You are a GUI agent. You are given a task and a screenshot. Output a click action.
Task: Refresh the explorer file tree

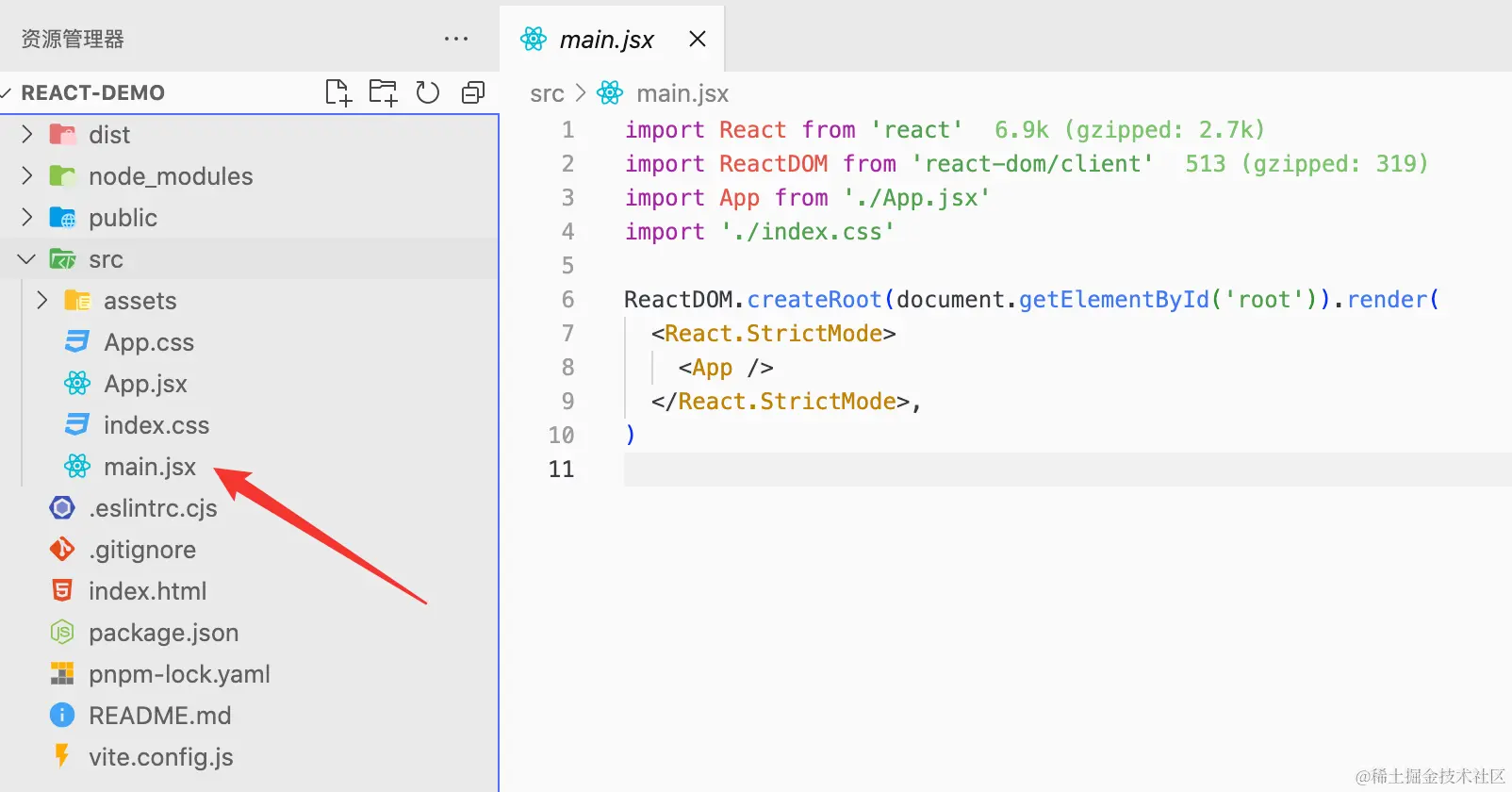tap(428, 92)
